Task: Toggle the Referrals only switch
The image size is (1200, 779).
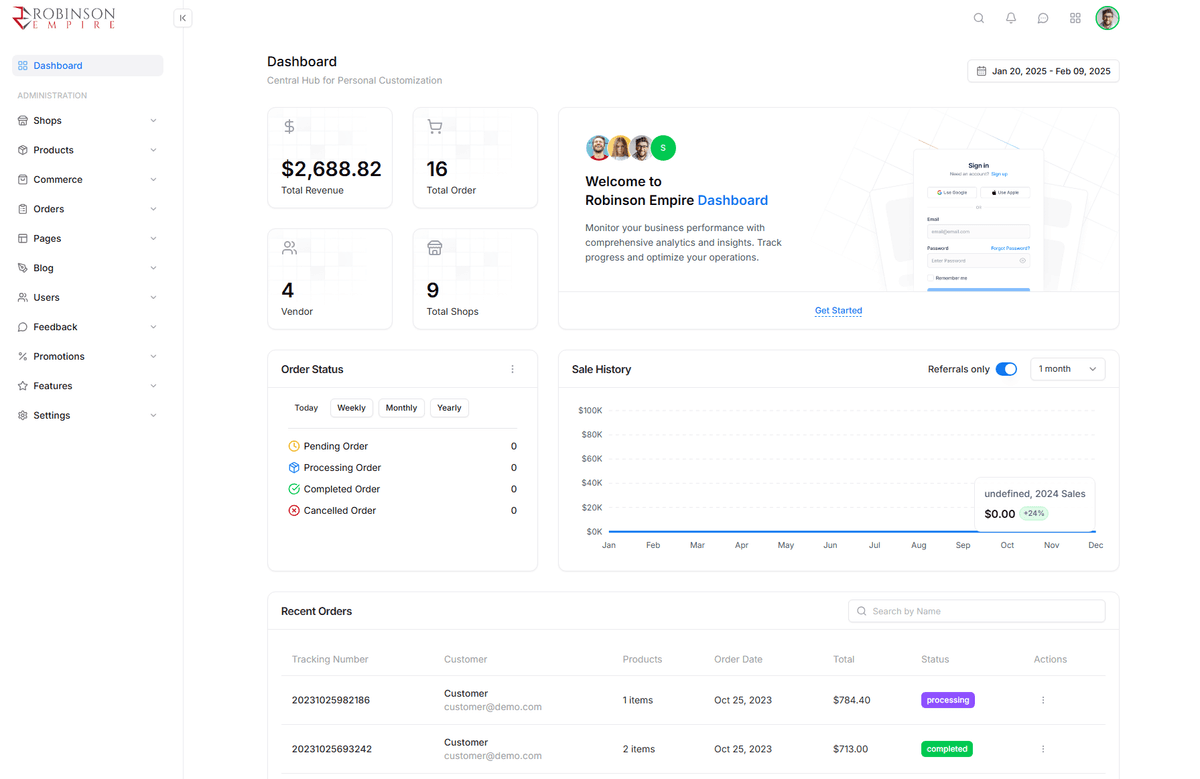Action: tap(1006, 368)
